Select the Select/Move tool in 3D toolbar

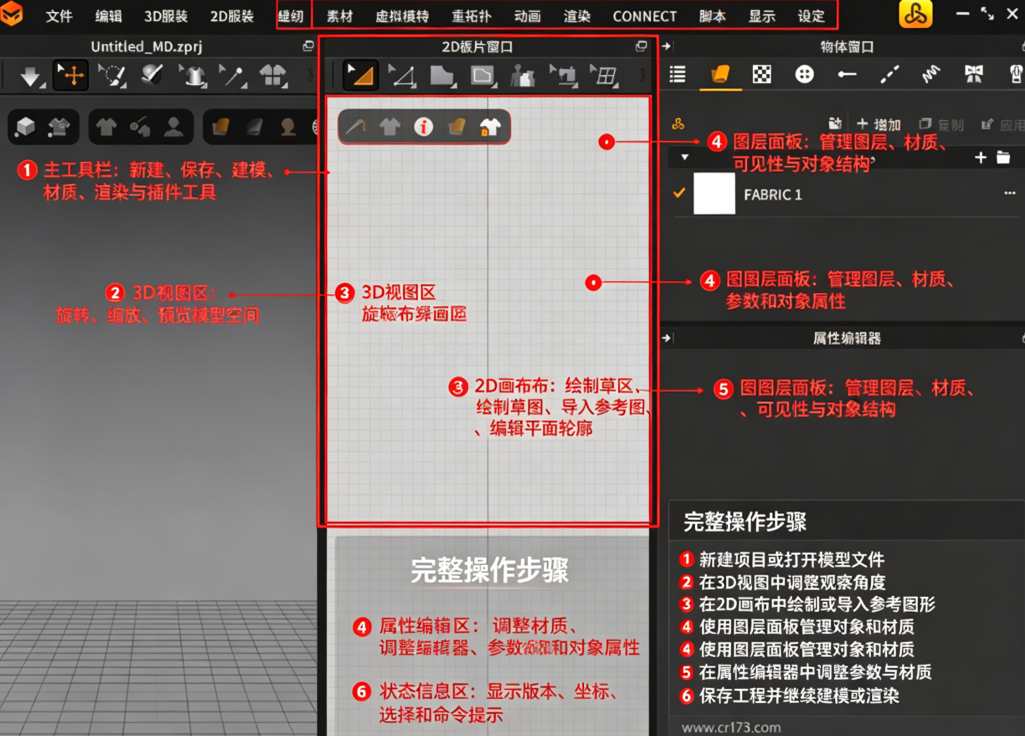pos(70,75)
